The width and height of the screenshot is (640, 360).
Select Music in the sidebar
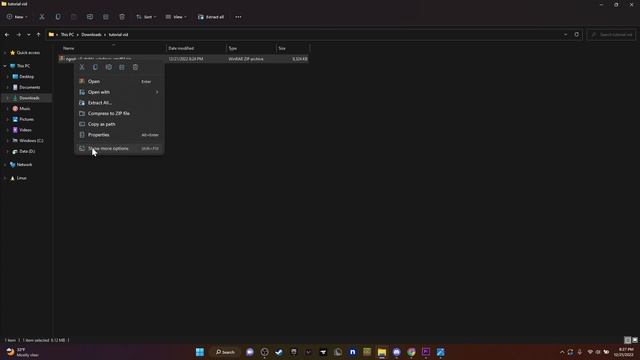pos(24,109)
